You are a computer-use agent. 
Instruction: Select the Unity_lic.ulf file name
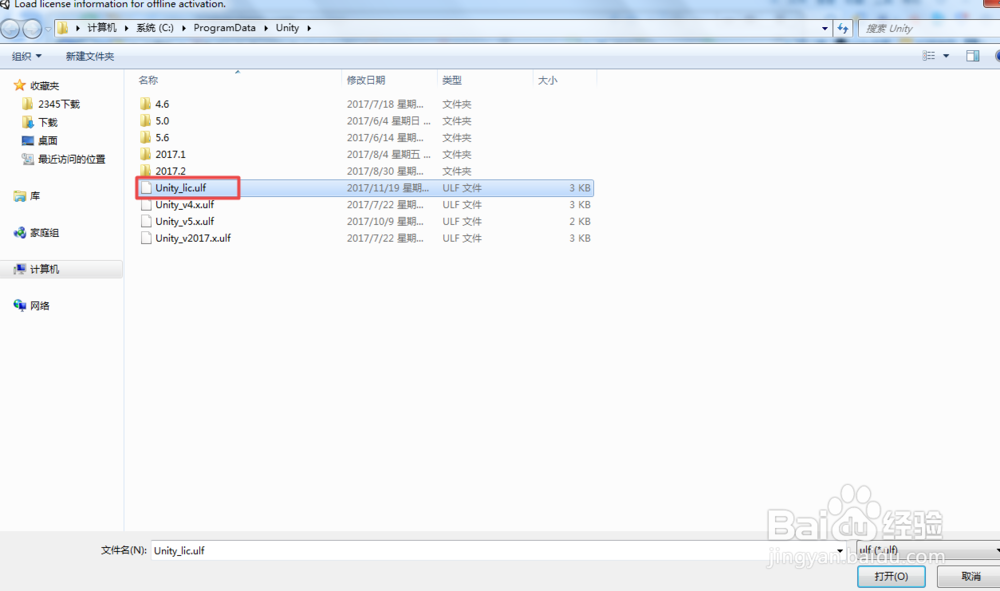[x=180, y=187]
